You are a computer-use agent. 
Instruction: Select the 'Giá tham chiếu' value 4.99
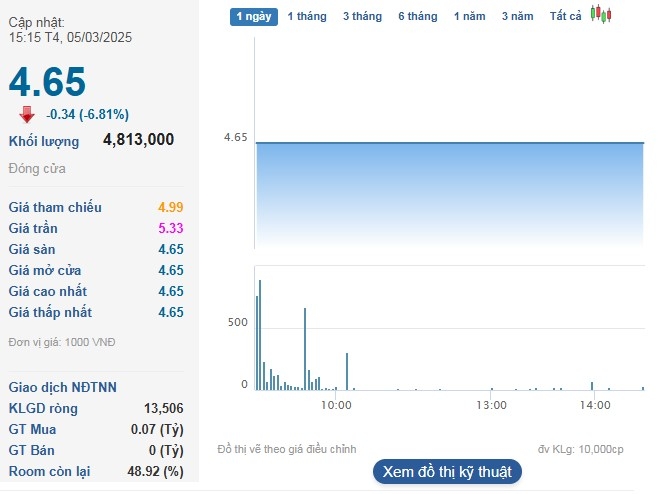(x=171, y=207)
